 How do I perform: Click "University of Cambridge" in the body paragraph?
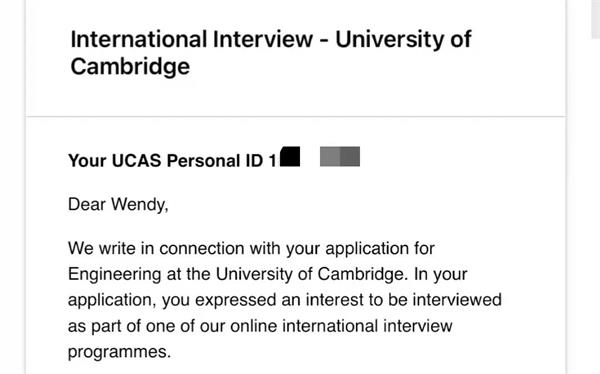point(310,274)
